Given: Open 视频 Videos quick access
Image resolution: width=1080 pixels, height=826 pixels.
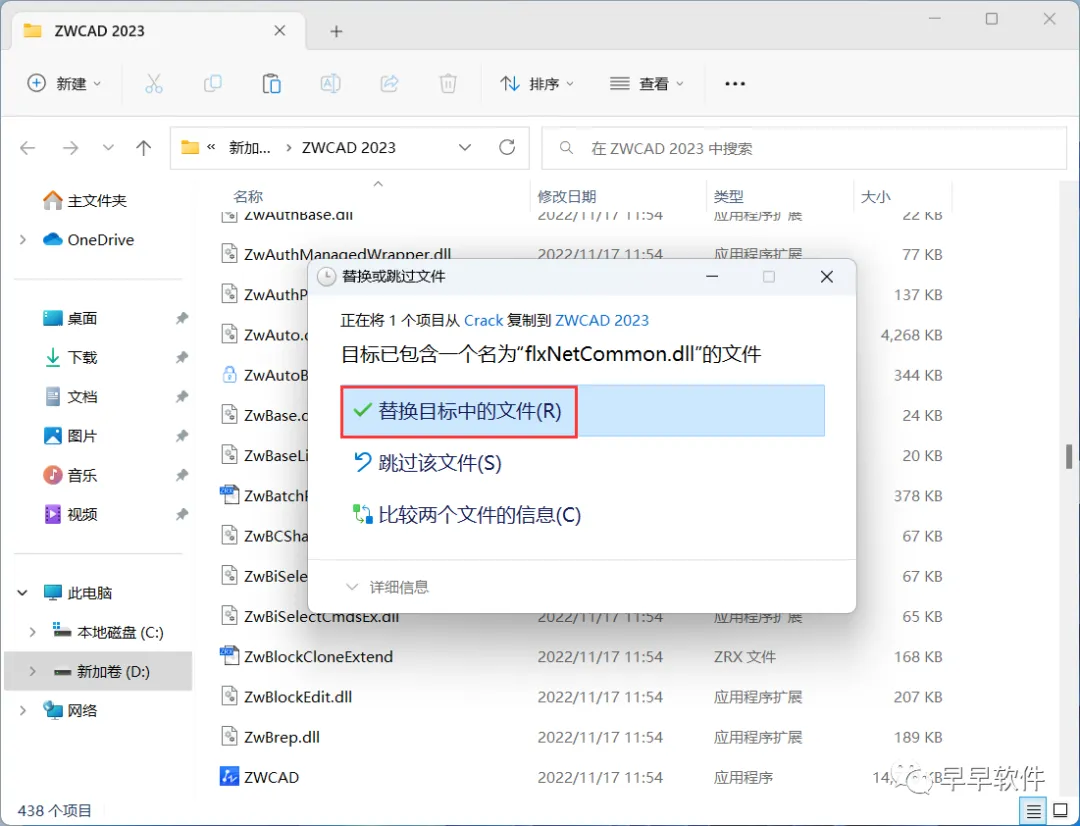Looking at the screenshot, I should 70,515.
